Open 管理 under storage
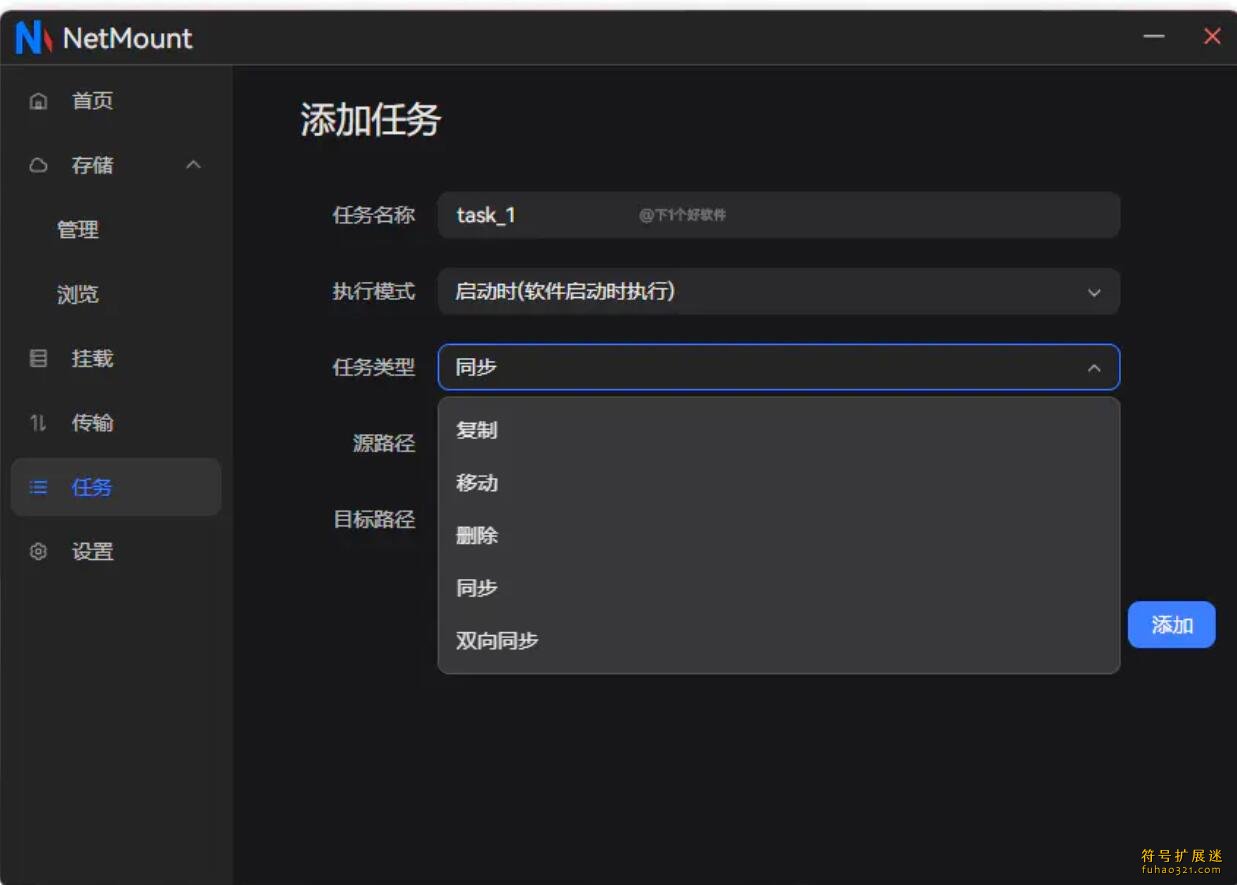Viewport: 1237px width, 885px height. pyautogui.click(x=78, y=230)
